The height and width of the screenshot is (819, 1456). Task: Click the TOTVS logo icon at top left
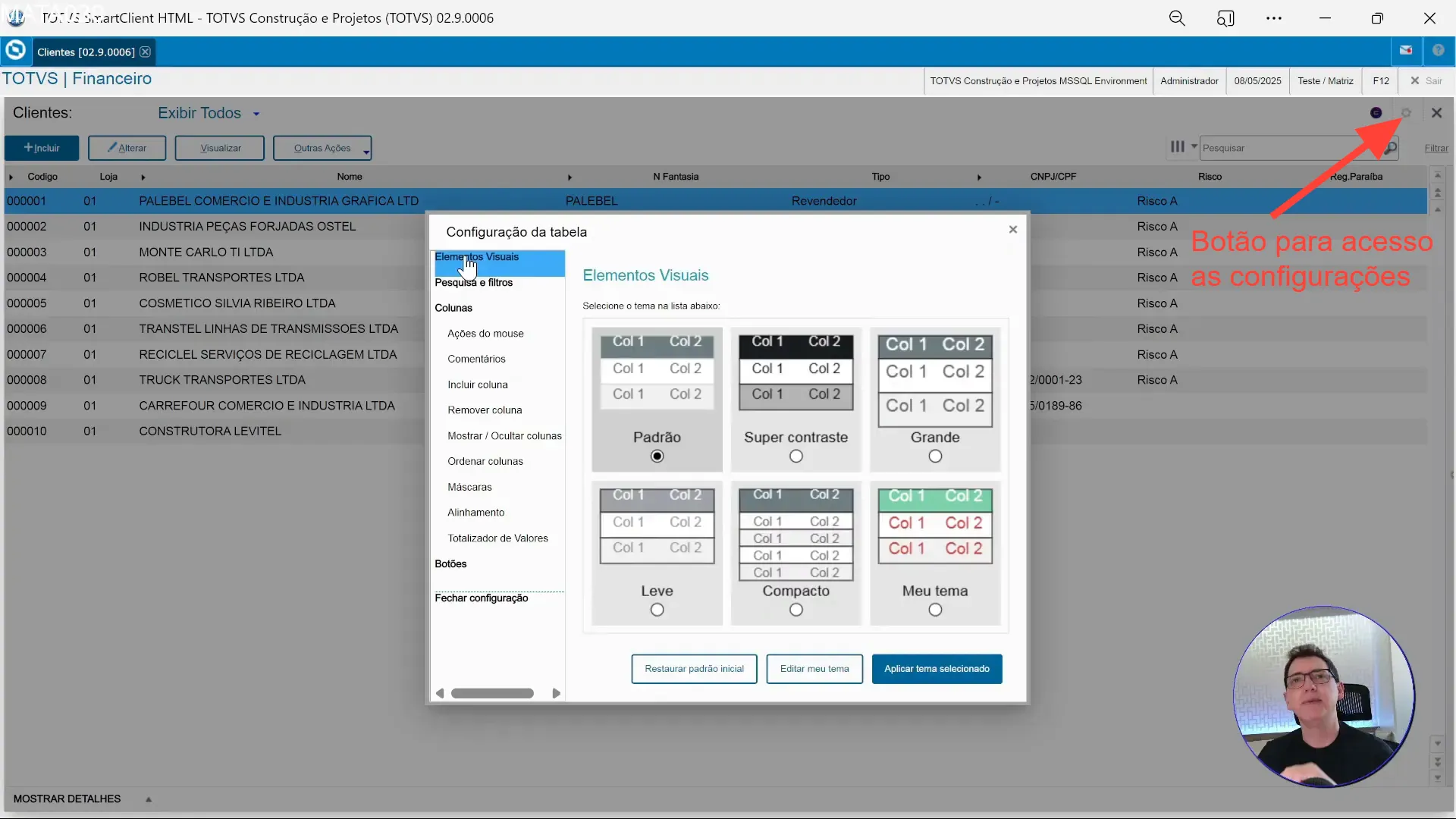tap(15, 17)
